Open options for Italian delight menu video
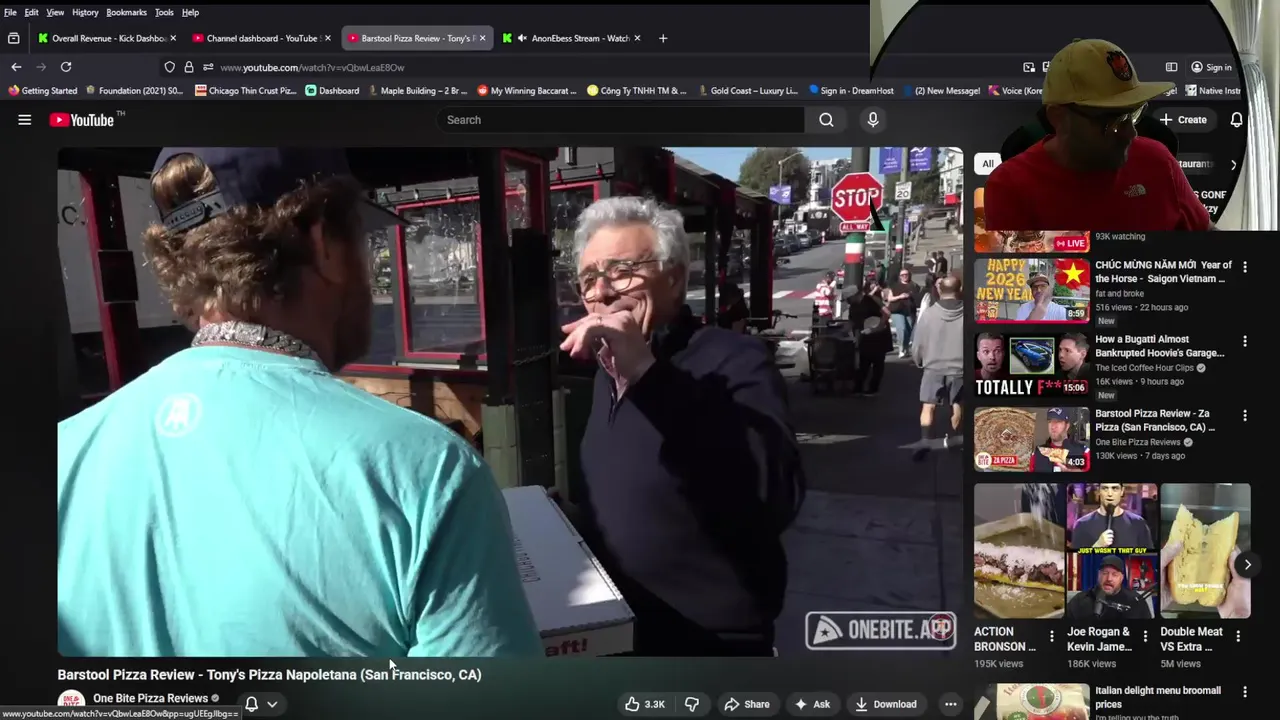Image resolution: width=1280 pixels, height=720 pixels. click(x=1245, y=691)
